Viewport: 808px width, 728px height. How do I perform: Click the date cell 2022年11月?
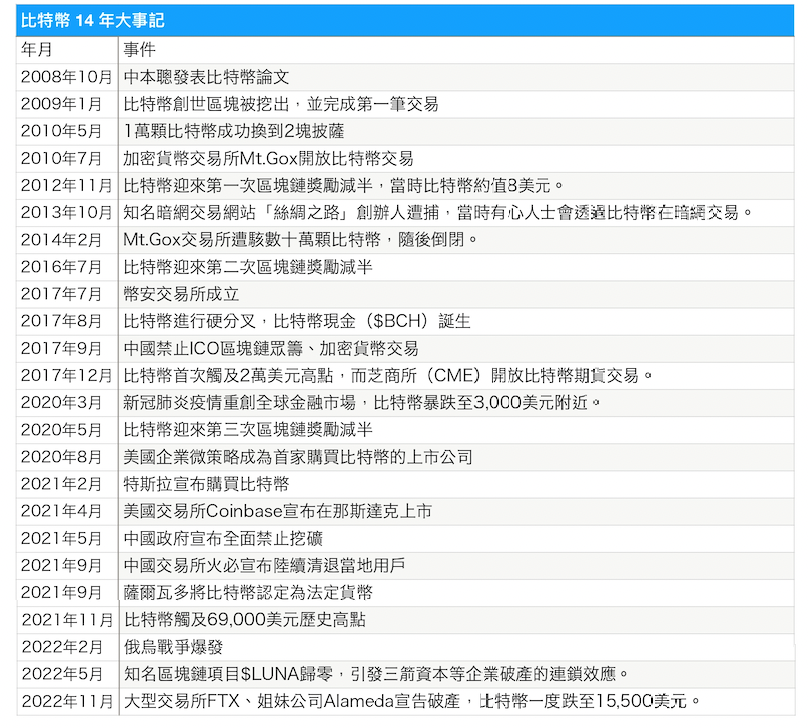coord(68,701)
